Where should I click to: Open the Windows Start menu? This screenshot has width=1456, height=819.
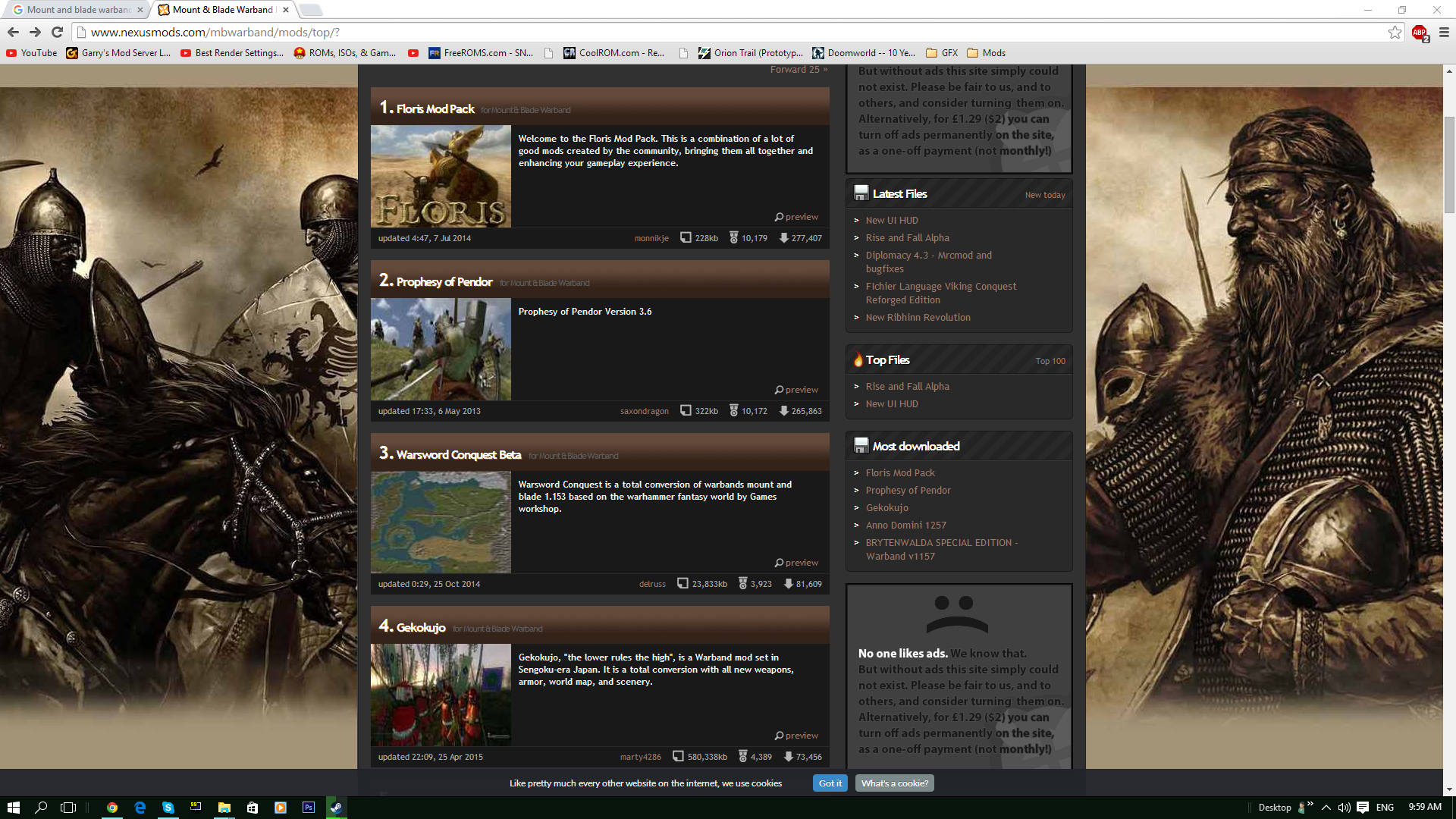13,808
